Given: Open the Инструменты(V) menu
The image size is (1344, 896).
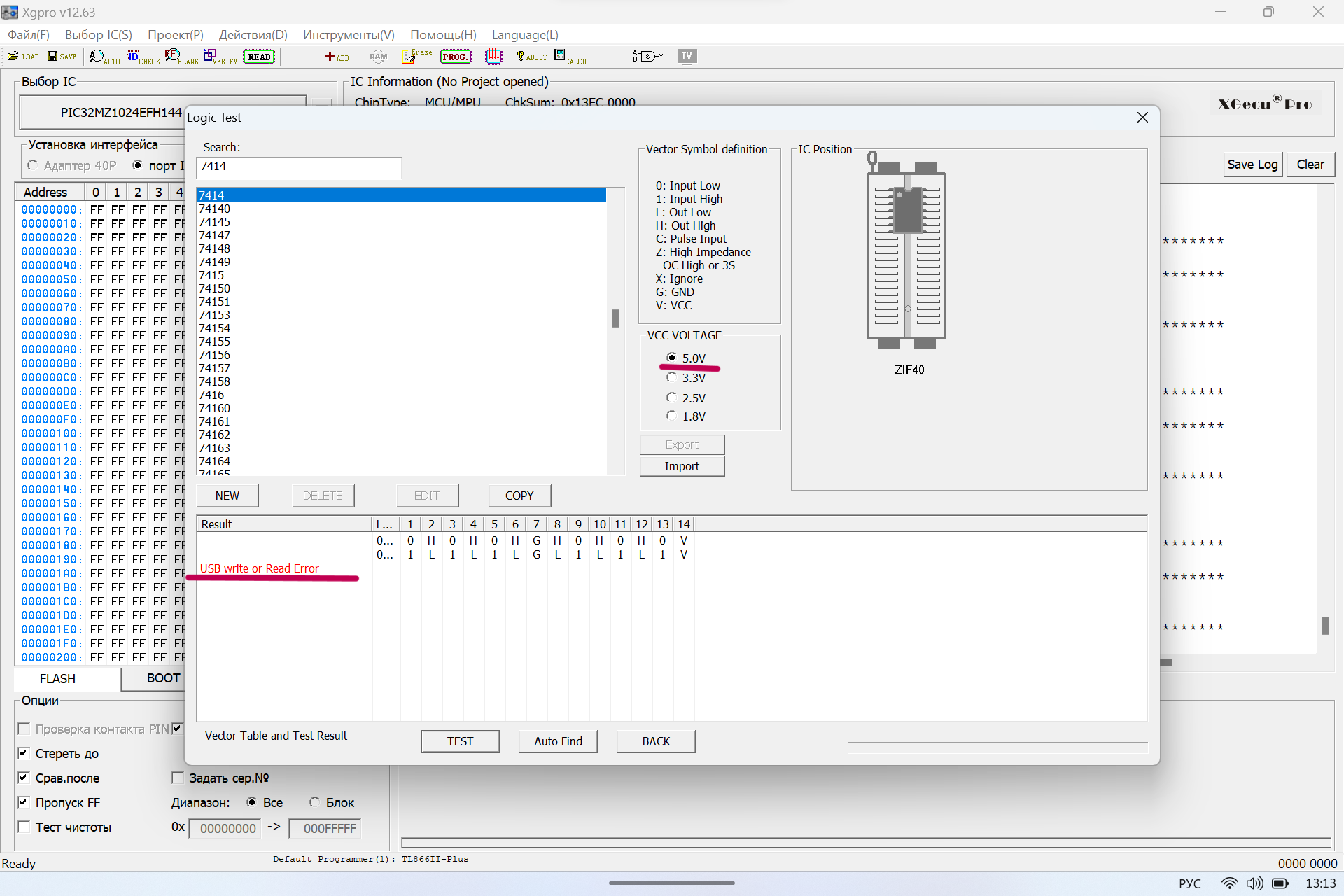Looking at the screenshot, I should pos(349,35).
